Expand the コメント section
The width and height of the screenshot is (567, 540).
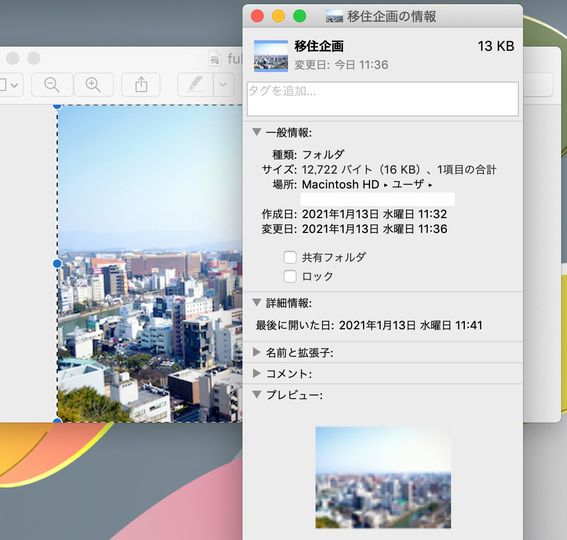pos(257,373)
